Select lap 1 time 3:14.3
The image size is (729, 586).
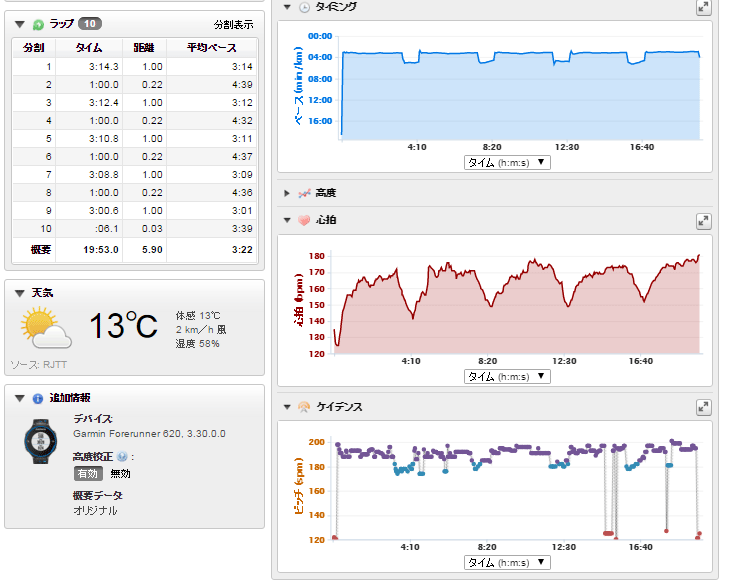(x=104, y=67)
